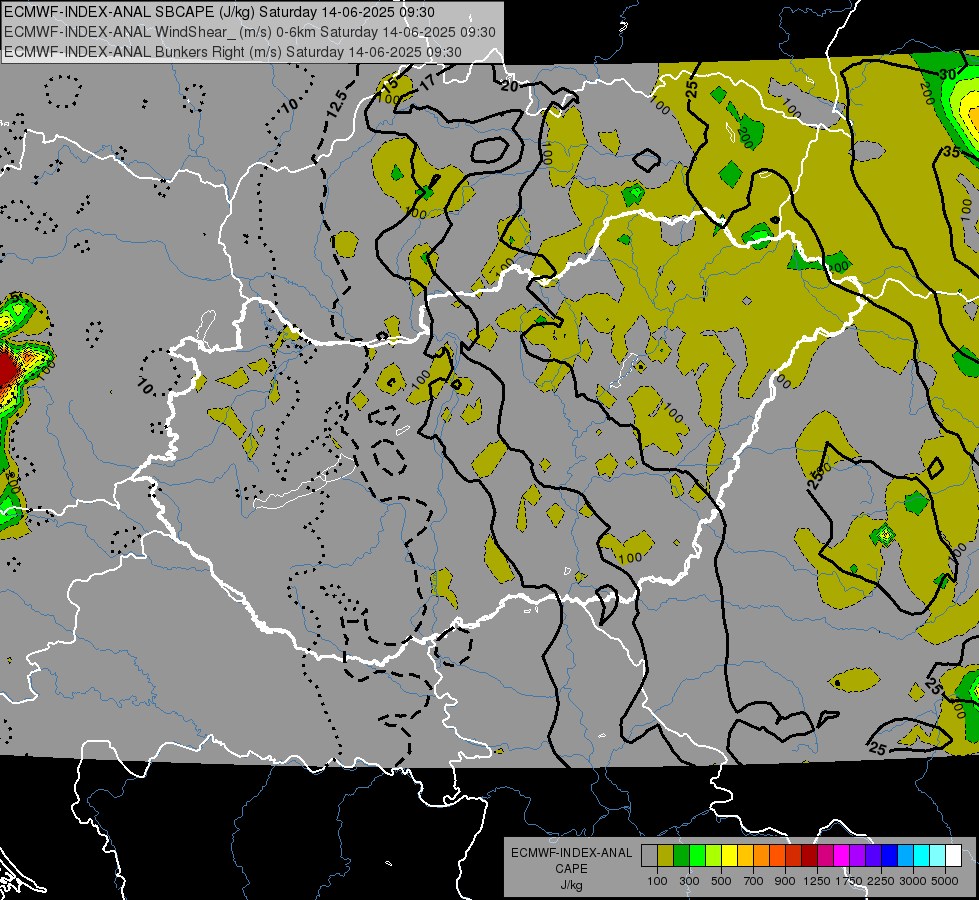
Task: Click the 20 contour label near top
Action: tap(509, 86)
